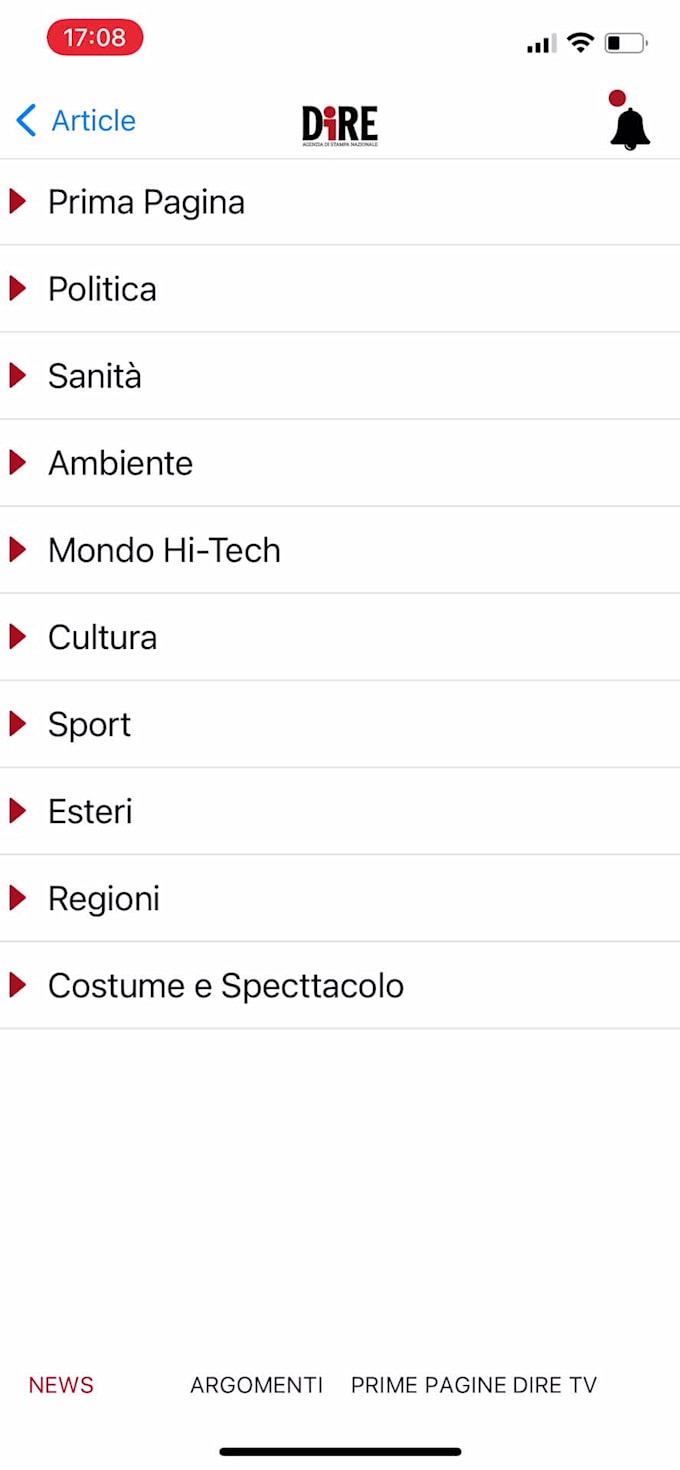Switch to the ARGOMENTI tab
The height and width of the screenshot is (1470, 680).
click(x=256, y=1385)
